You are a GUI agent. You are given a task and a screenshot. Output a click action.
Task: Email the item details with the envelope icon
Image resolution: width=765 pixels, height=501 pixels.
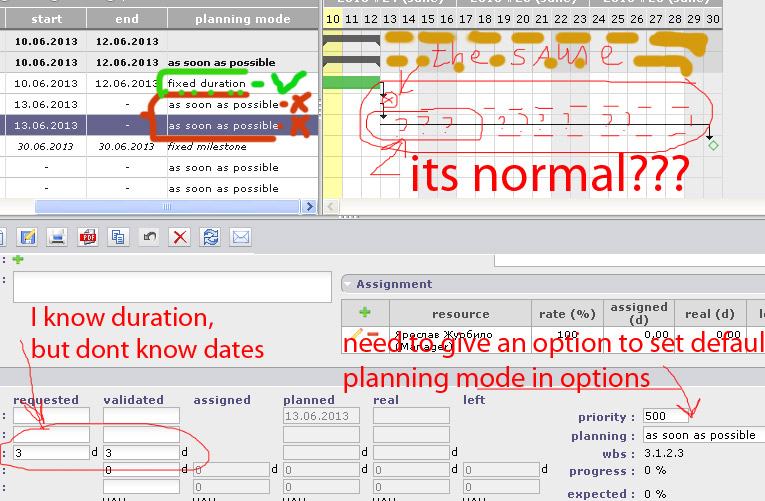[x=241, y=237]
